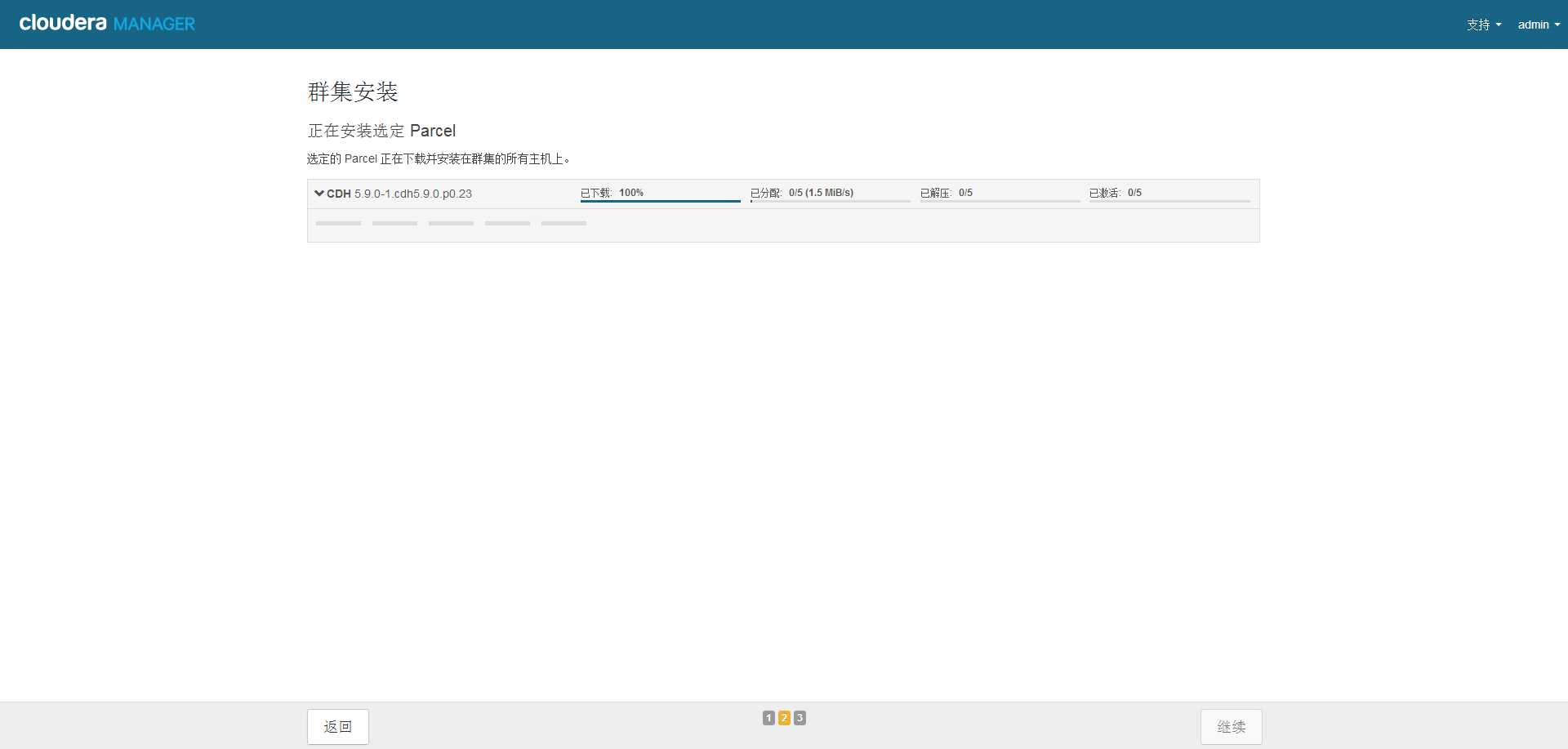The height and width of the screenshot is (749, 1568).
Task: Select wizard step 1 indicator
Action: click(768, 718)
